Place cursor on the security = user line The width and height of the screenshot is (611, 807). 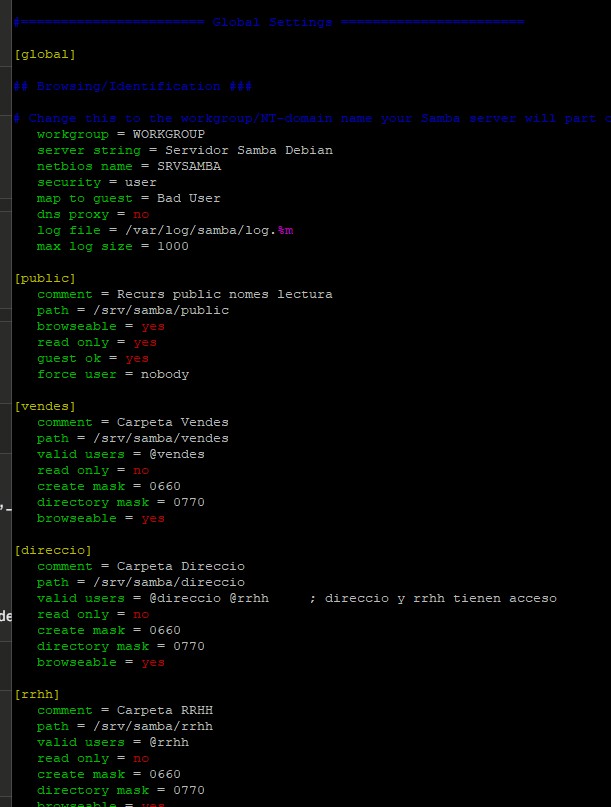pyautogui.click(x=96, y=182)
